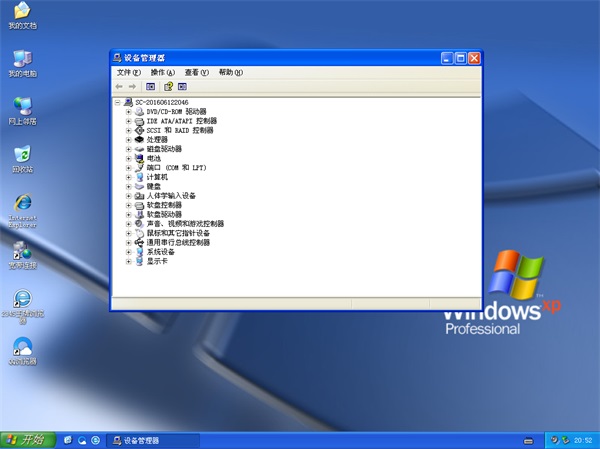Expand the 显示卡 device category
This screenshot has width=600, height=449.
point(128,261)
